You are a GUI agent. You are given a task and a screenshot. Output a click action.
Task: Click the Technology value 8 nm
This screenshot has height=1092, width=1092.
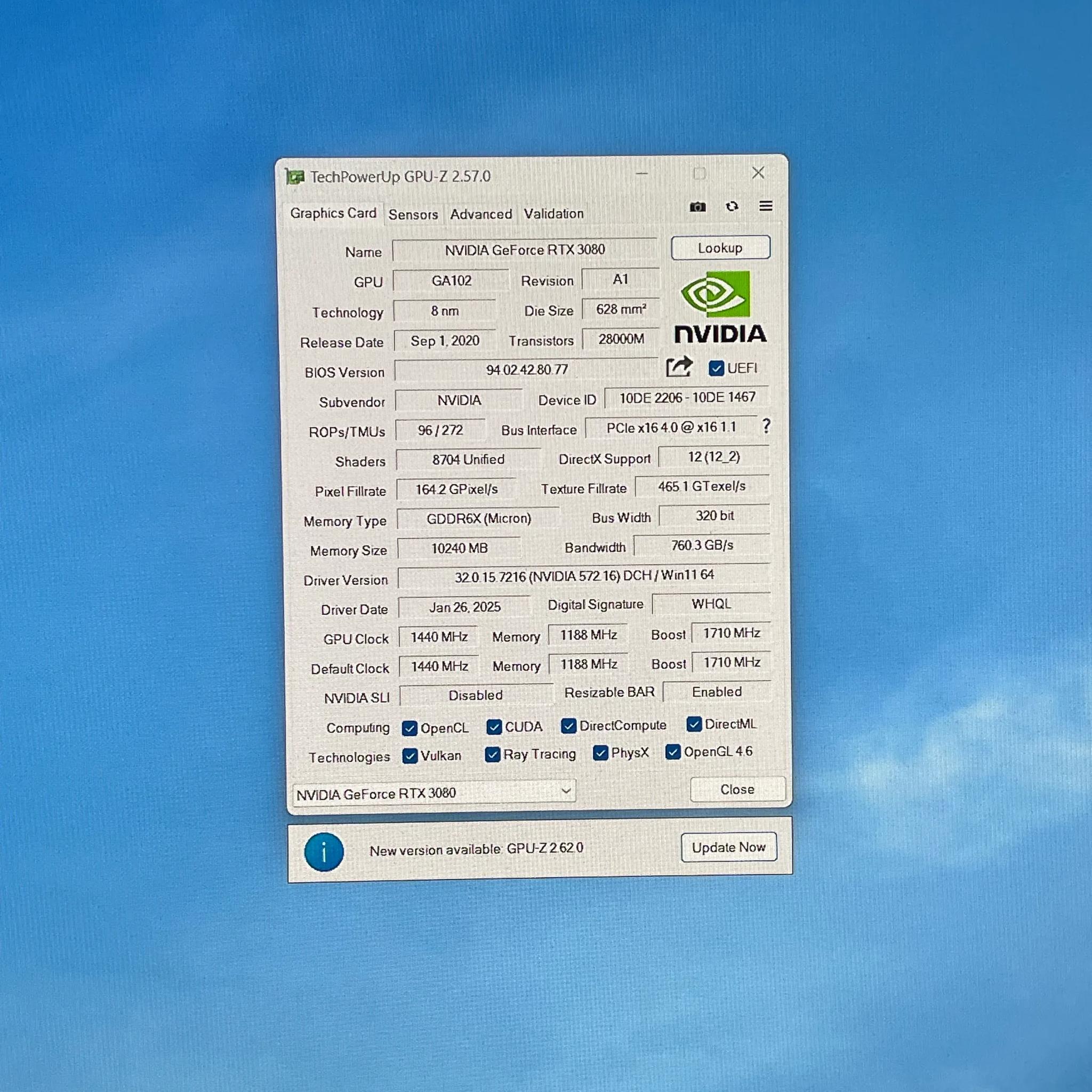[x=445, y=311]
